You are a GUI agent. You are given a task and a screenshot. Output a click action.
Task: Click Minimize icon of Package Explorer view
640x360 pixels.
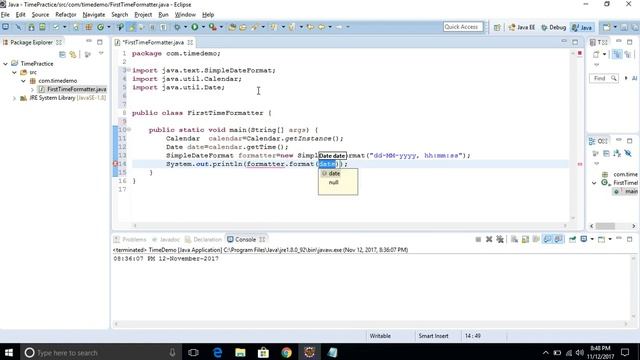coord(89,42)
